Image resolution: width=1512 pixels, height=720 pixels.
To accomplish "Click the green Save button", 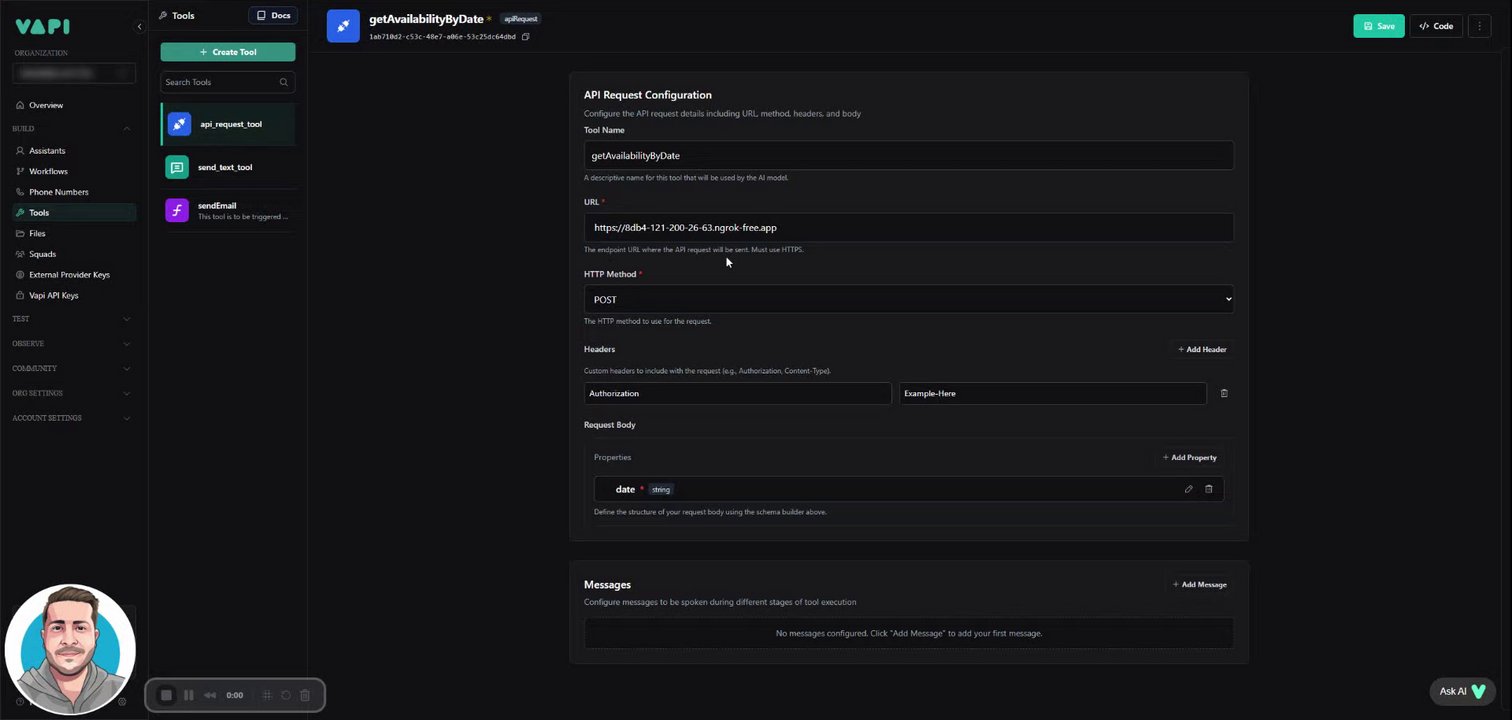I will (x=1378, y=26).
